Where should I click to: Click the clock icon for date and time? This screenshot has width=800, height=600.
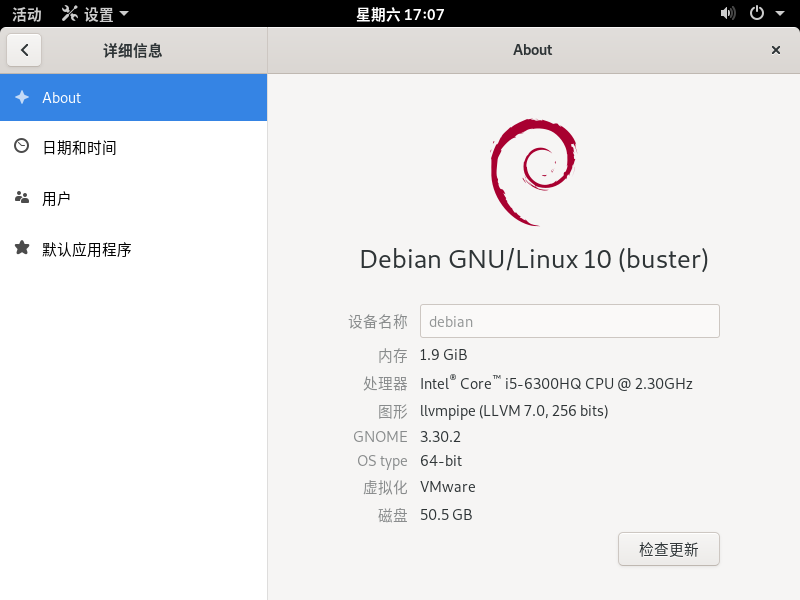(x=21, y=146)
